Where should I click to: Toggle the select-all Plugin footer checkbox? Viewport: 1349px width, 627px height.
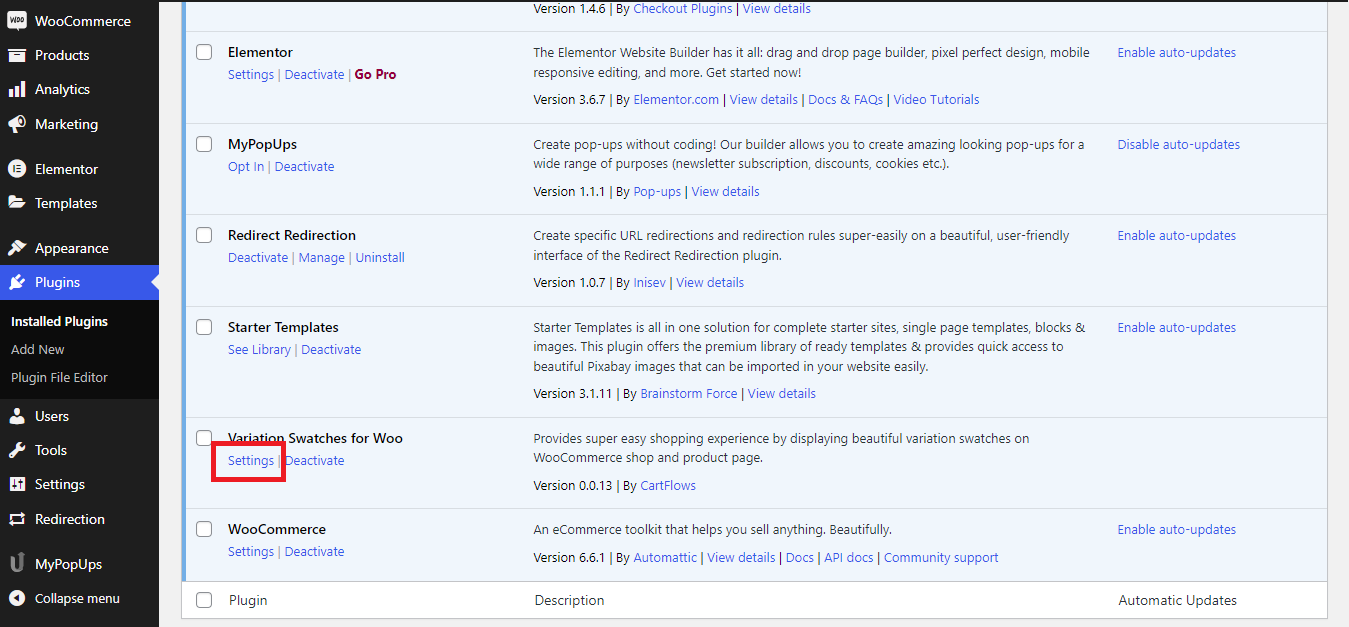[x=204, y=600]
